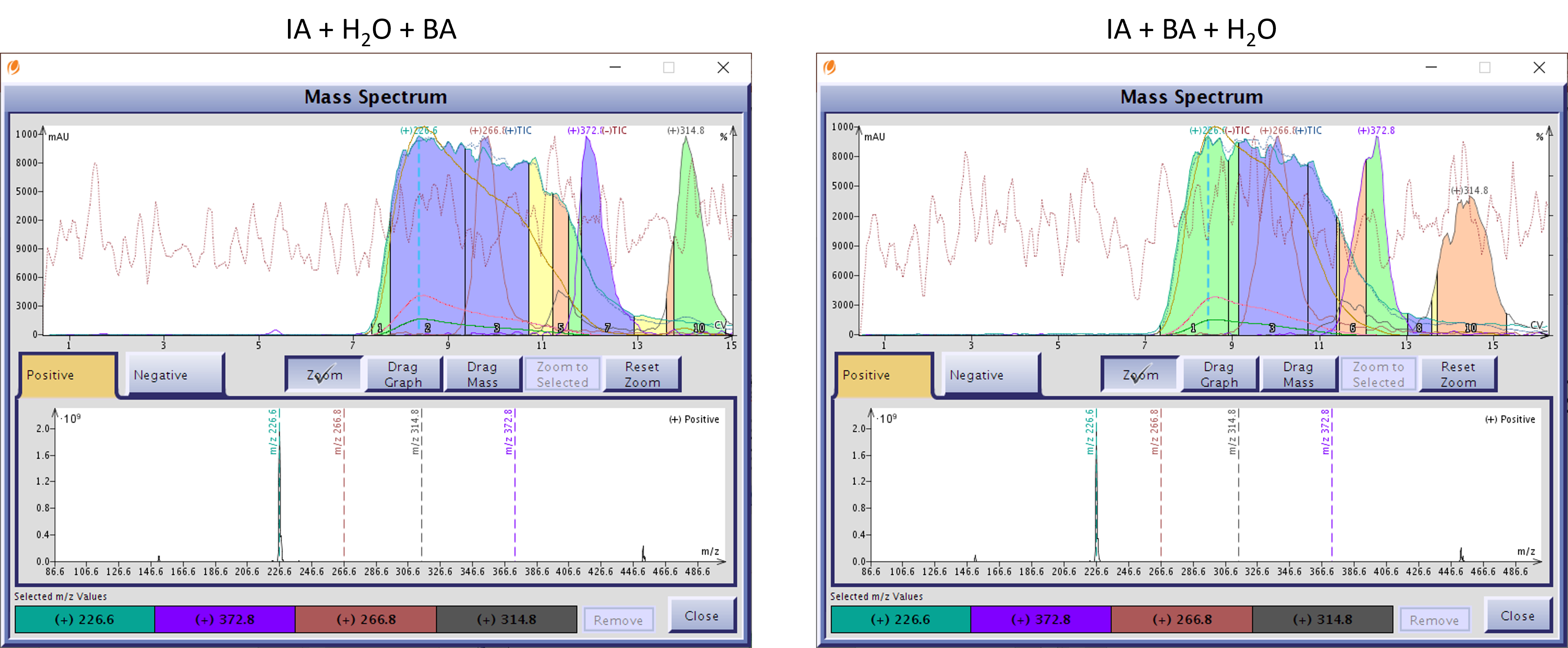Click fraction 7 label in left chromatogram
Screen dimensions: 1568x648
click(607, 328)
